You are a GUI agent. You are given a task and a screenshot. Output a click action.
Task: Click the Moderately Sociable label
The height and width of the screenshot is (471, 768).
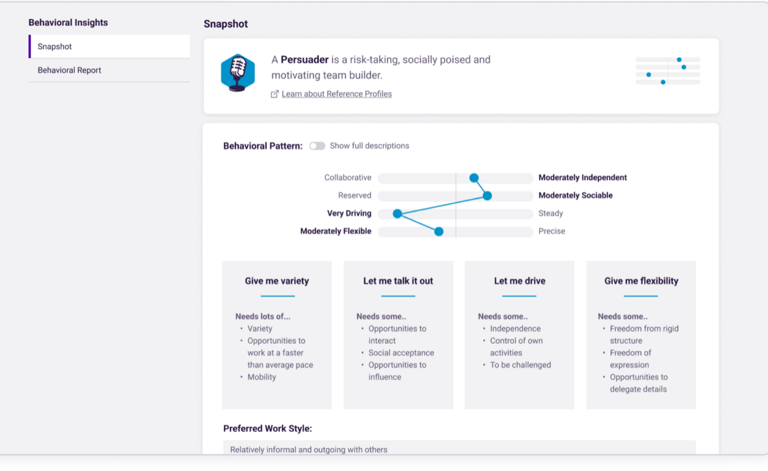tap(576, 196)
